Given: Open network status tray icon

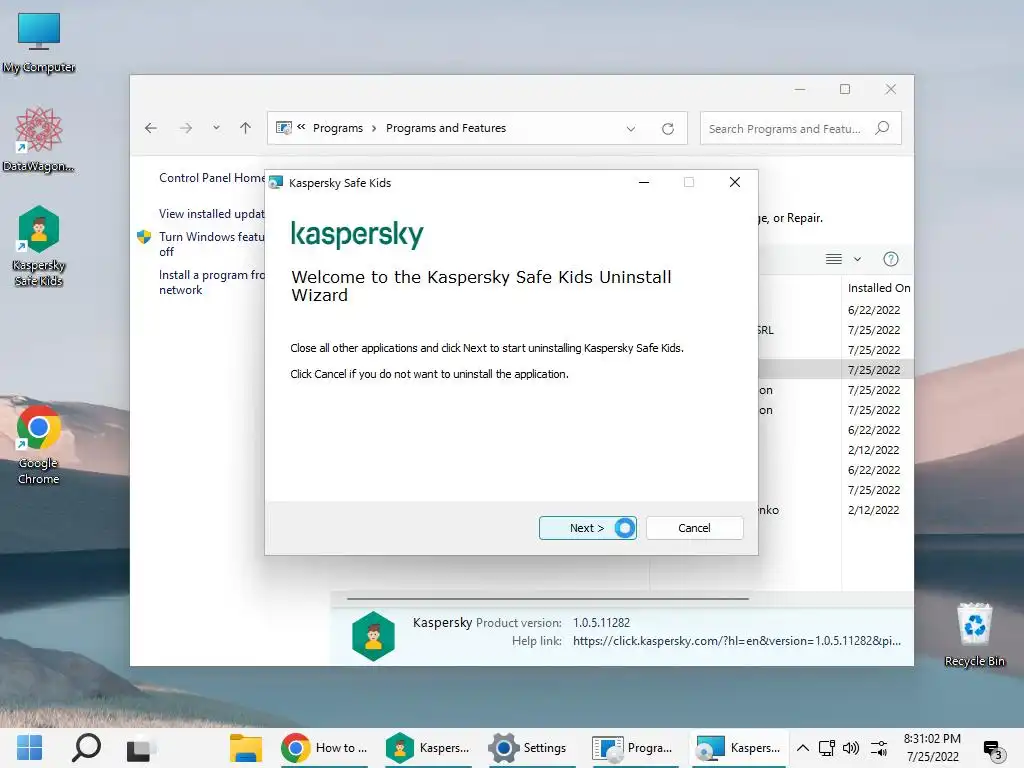Looking at the screenshot, I should (x=827, y=748).
